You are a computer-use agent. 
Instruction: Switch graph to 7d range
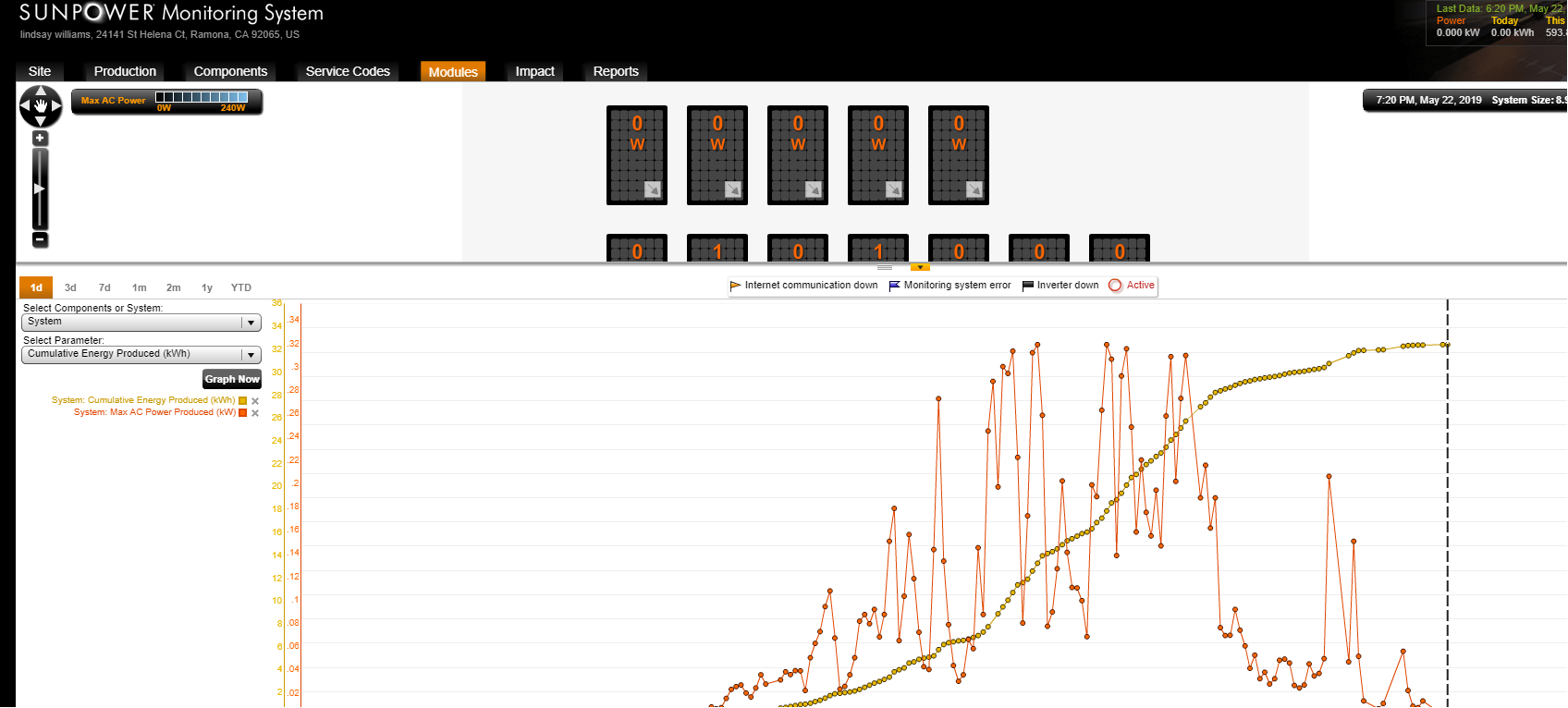pos(104,287)
